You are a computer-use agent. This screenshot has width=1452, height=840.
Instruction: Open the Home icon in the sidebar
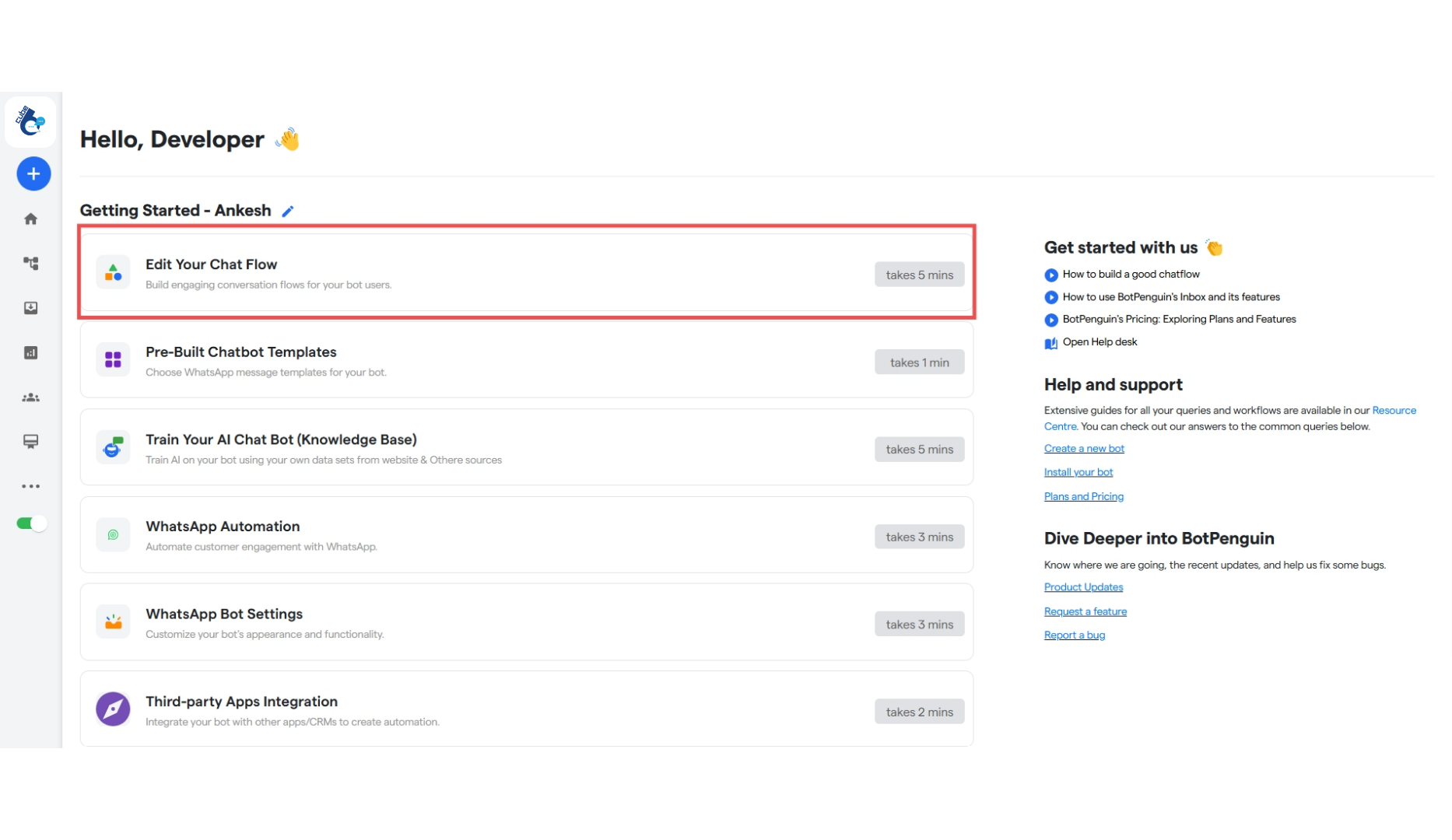pos(31,219)
